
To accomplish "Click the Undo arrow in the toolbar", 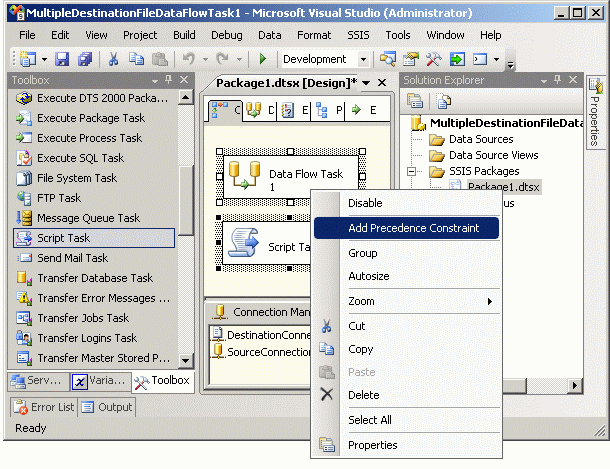I will [x=189, y=59].
